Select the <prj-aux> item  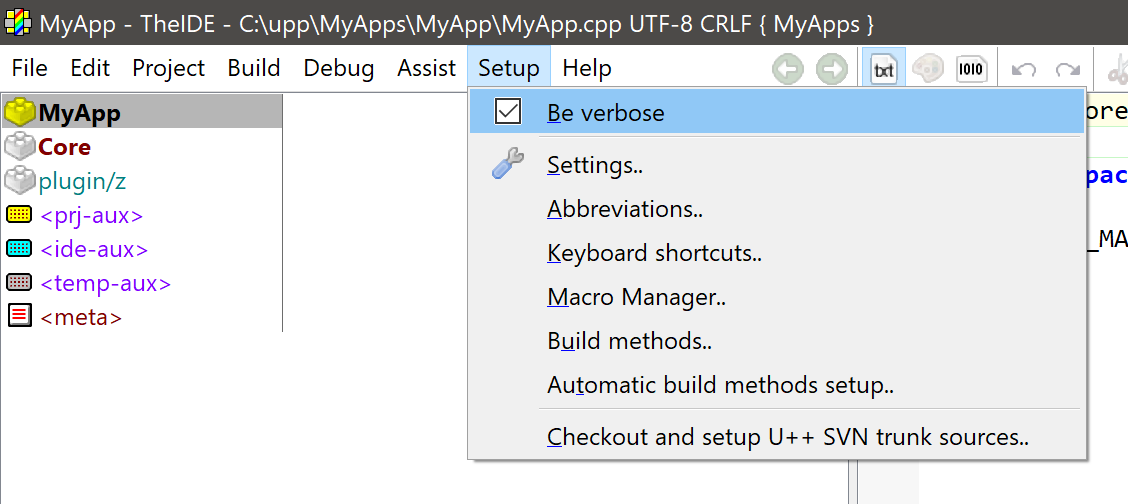tap(91, 215)
